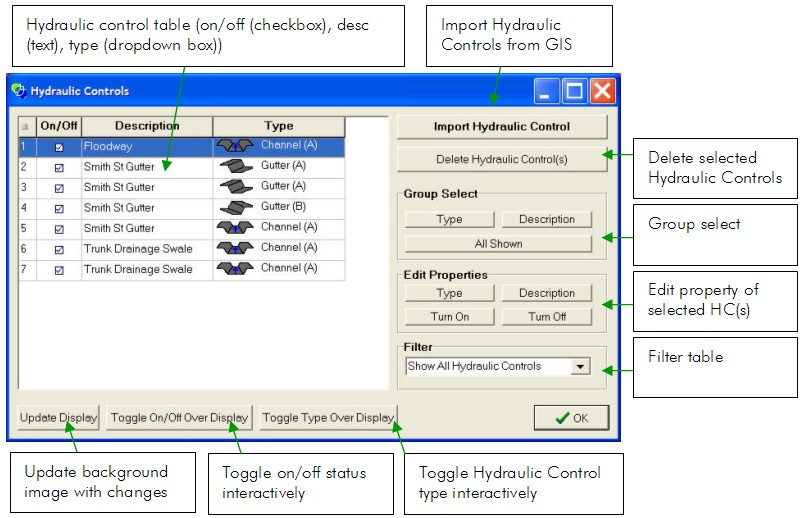This screenshot has width=800, height=518.
Task: Click the Channel (A) icon in row 1
Action: click(235, 146)
